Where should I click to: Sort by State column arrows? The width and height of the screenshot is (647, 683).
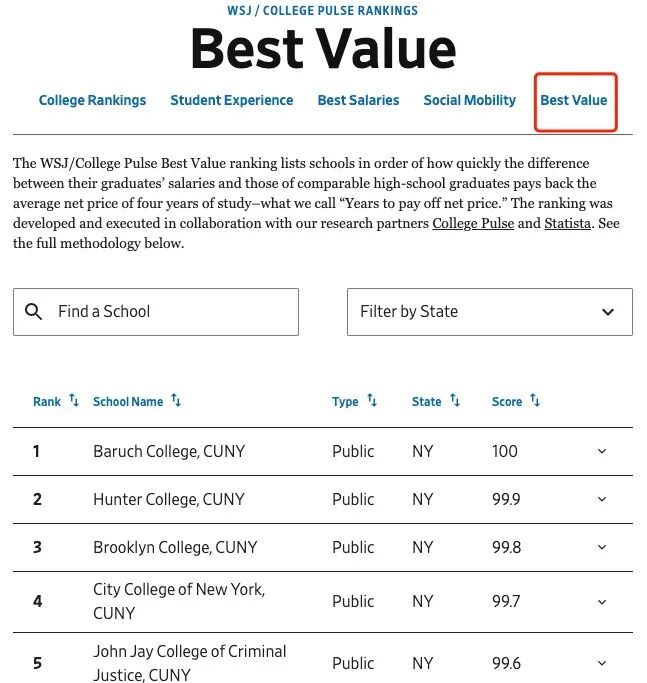(x=455, y=401)
